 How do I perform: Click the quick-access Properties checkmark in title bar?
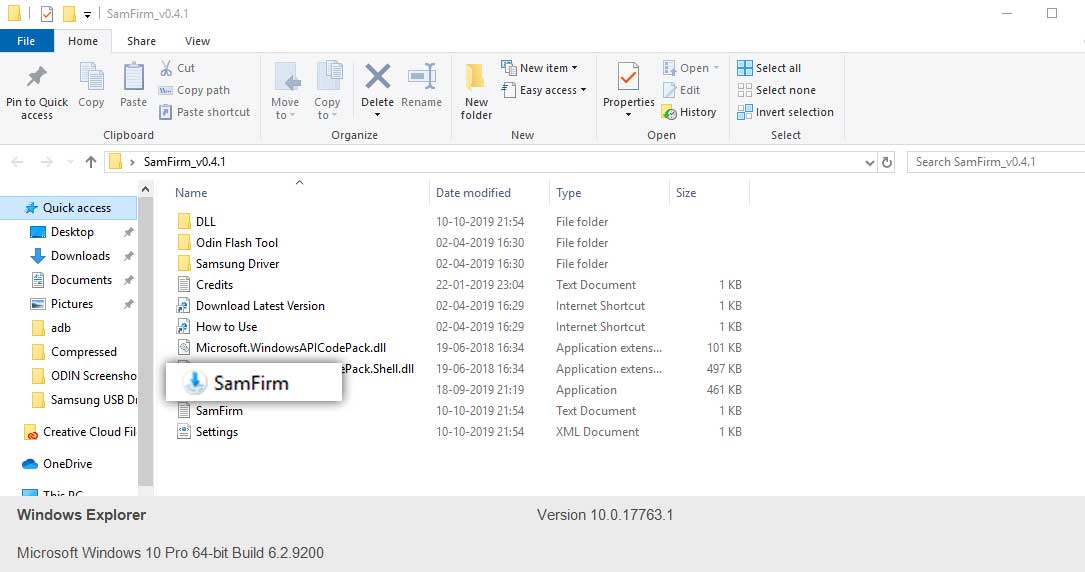(x=47, y=14)
